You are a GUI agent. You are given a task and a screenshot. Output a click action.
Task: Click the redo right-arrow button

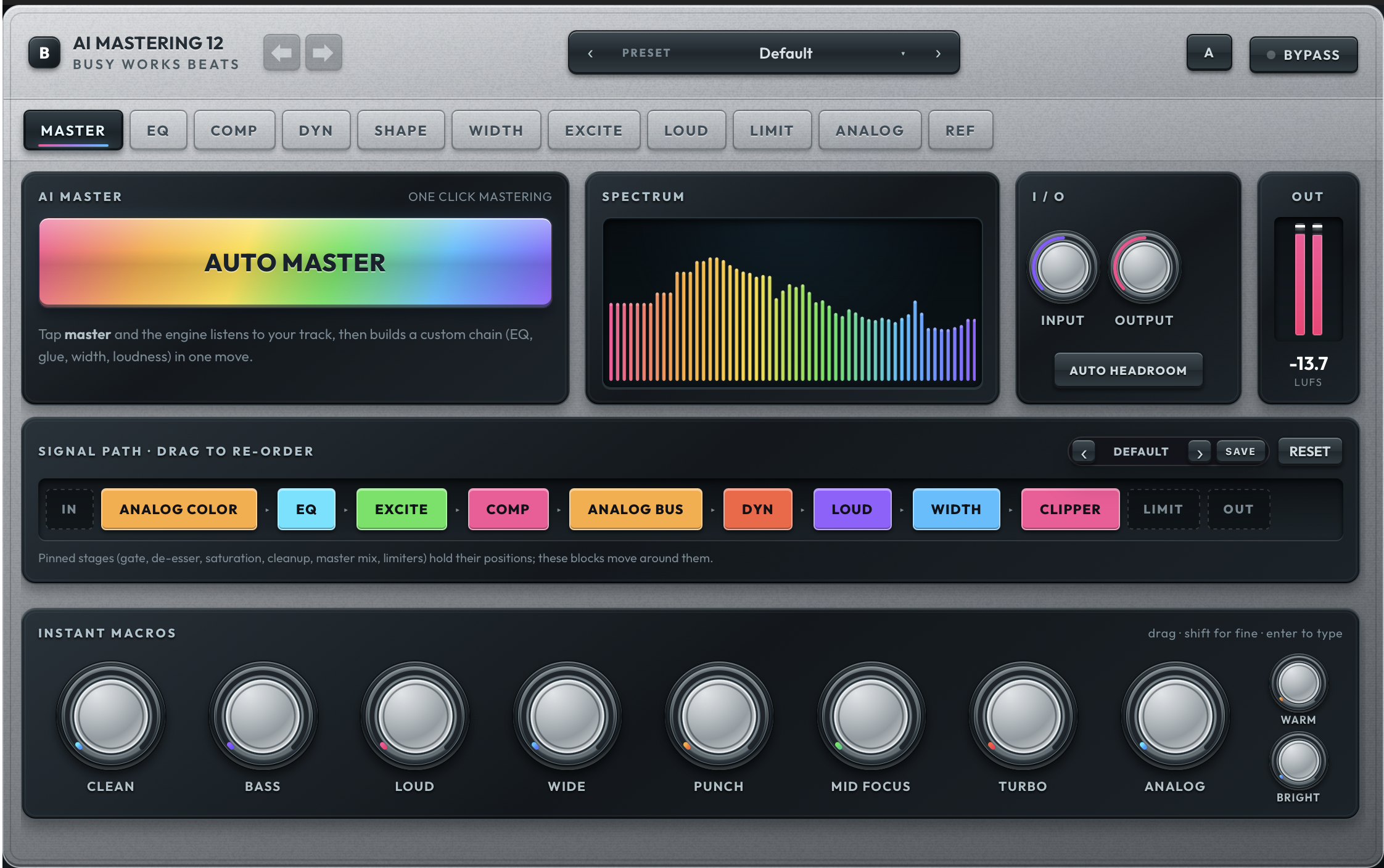coord(324,53)
